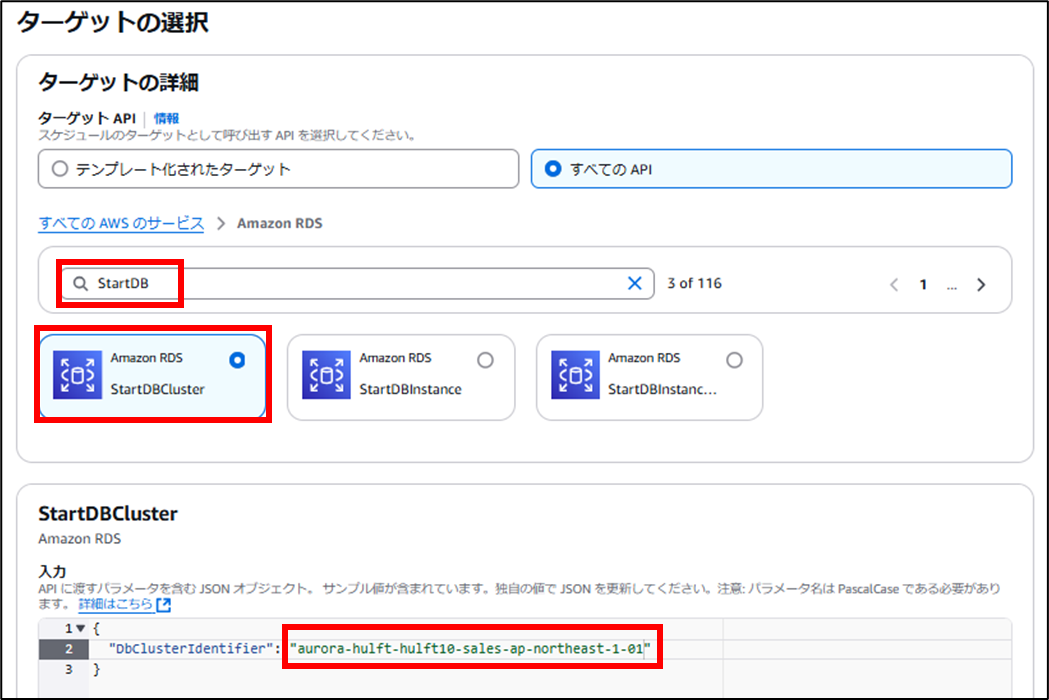Viewport: 1049px width, 700px height.
Task: Click the StartDBInstance card label
Action: (x=410, y=389)
